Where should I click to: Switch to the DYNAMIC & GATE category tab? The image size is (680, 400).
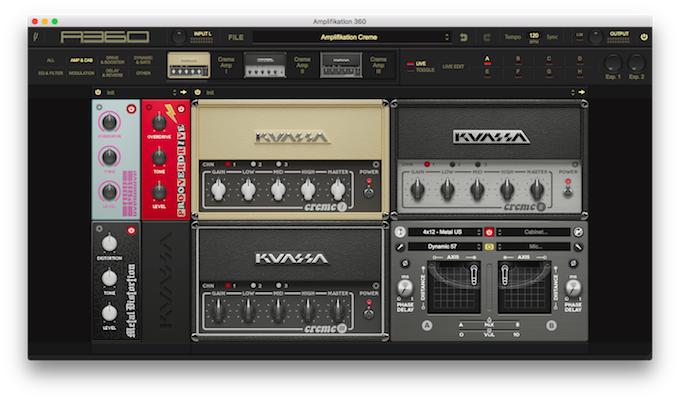(143, 60)
